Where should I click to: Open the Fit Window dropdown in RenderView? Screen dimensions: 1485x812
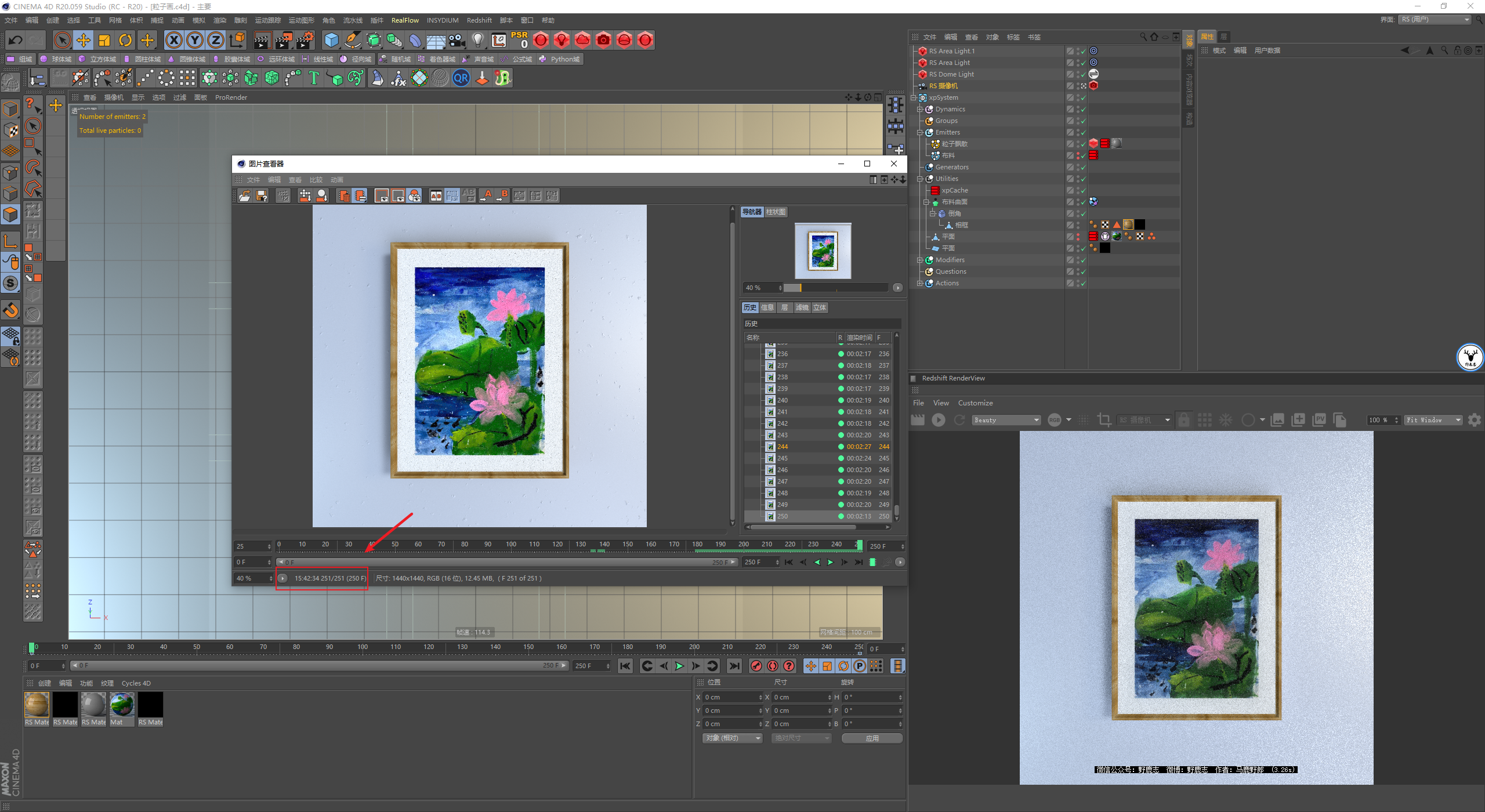[1433, 420]
